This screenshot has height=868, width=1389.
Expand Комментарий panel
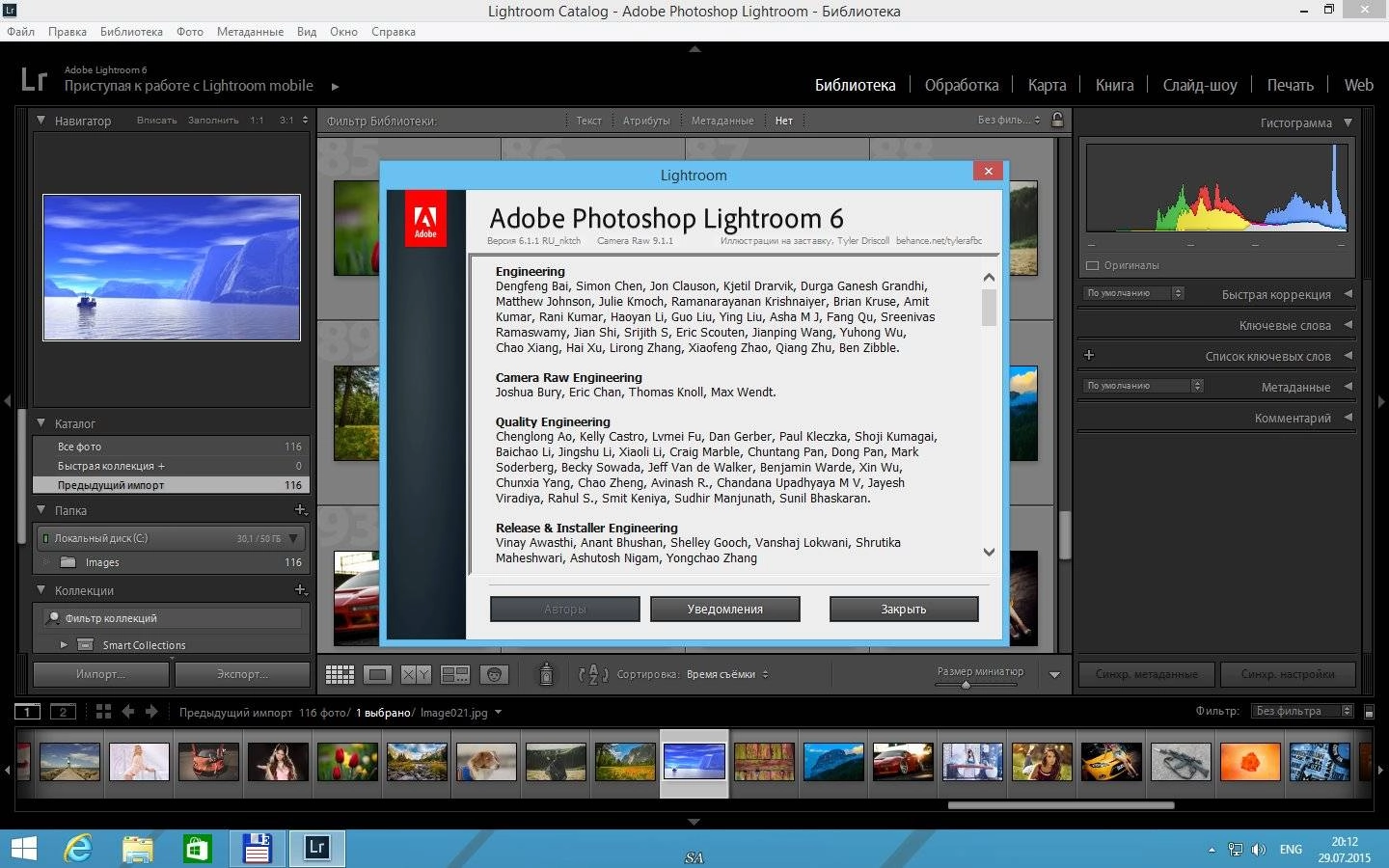(x=1348, y=418)
